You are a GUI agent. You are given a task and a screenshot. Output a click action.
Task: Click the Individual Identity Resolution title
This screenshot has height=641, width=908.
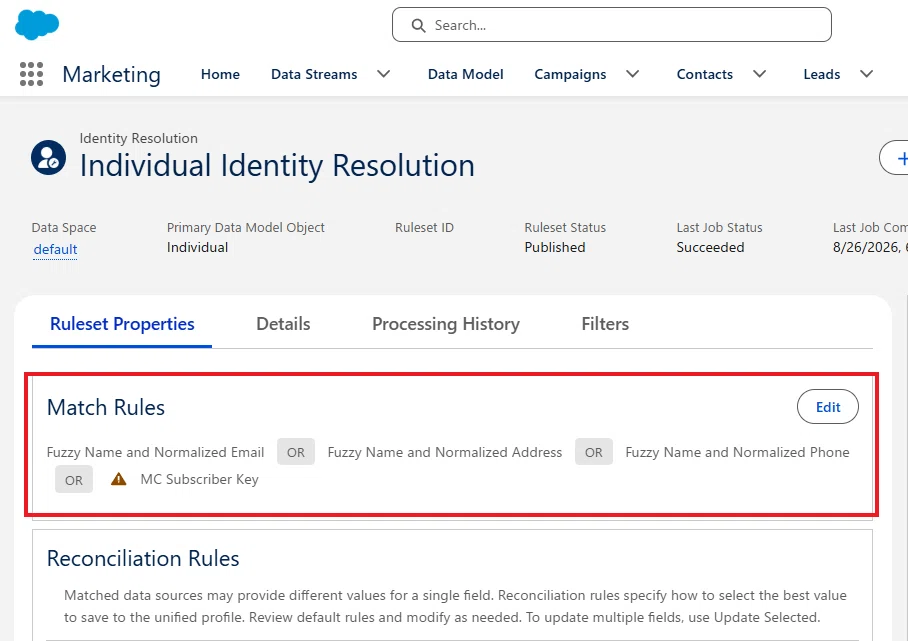(x=277, y=166)
